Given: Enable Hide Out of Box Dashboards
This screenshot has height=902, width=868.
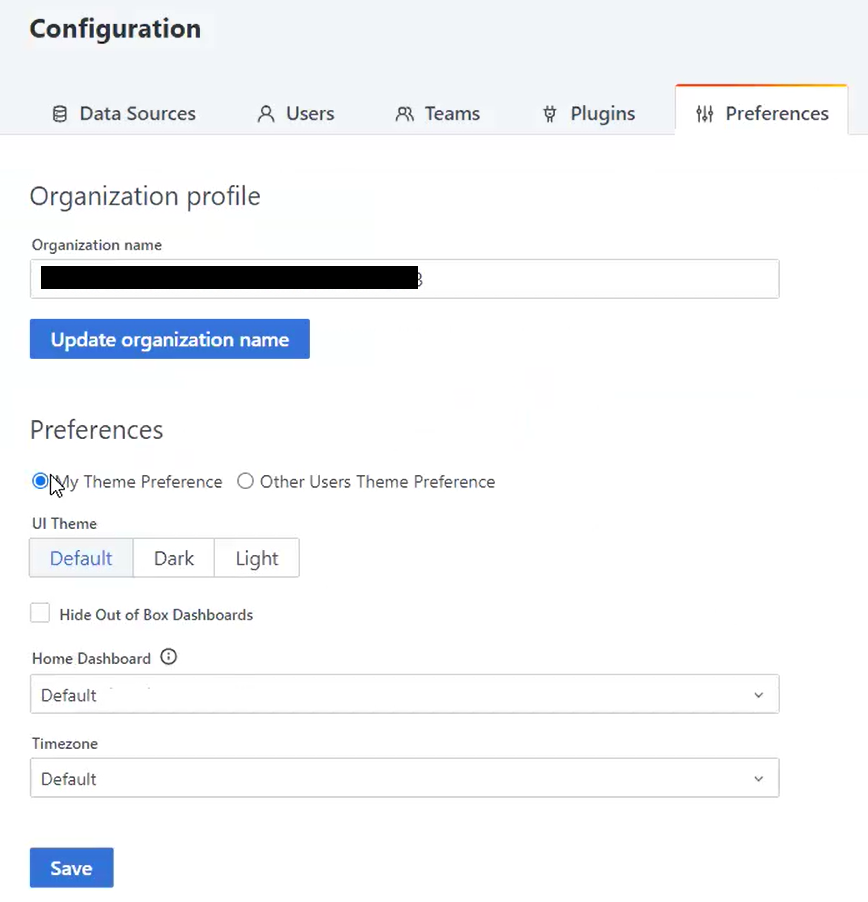Looking at the screenshot, I should [40, 614].
